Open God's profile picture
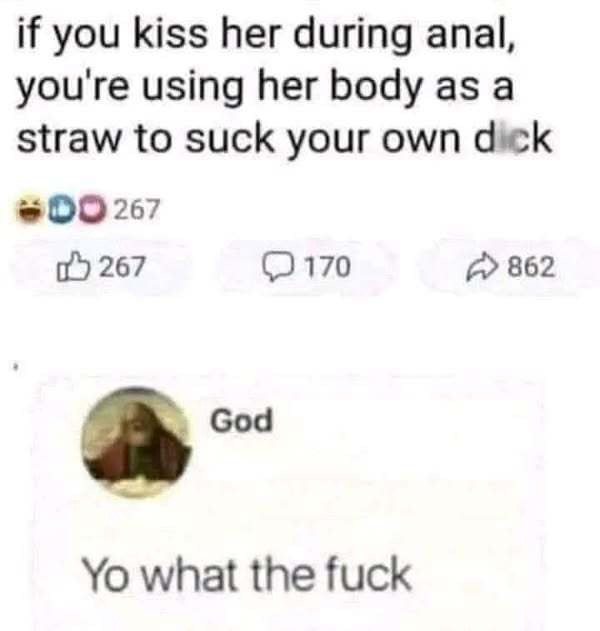 coord(136,442)
